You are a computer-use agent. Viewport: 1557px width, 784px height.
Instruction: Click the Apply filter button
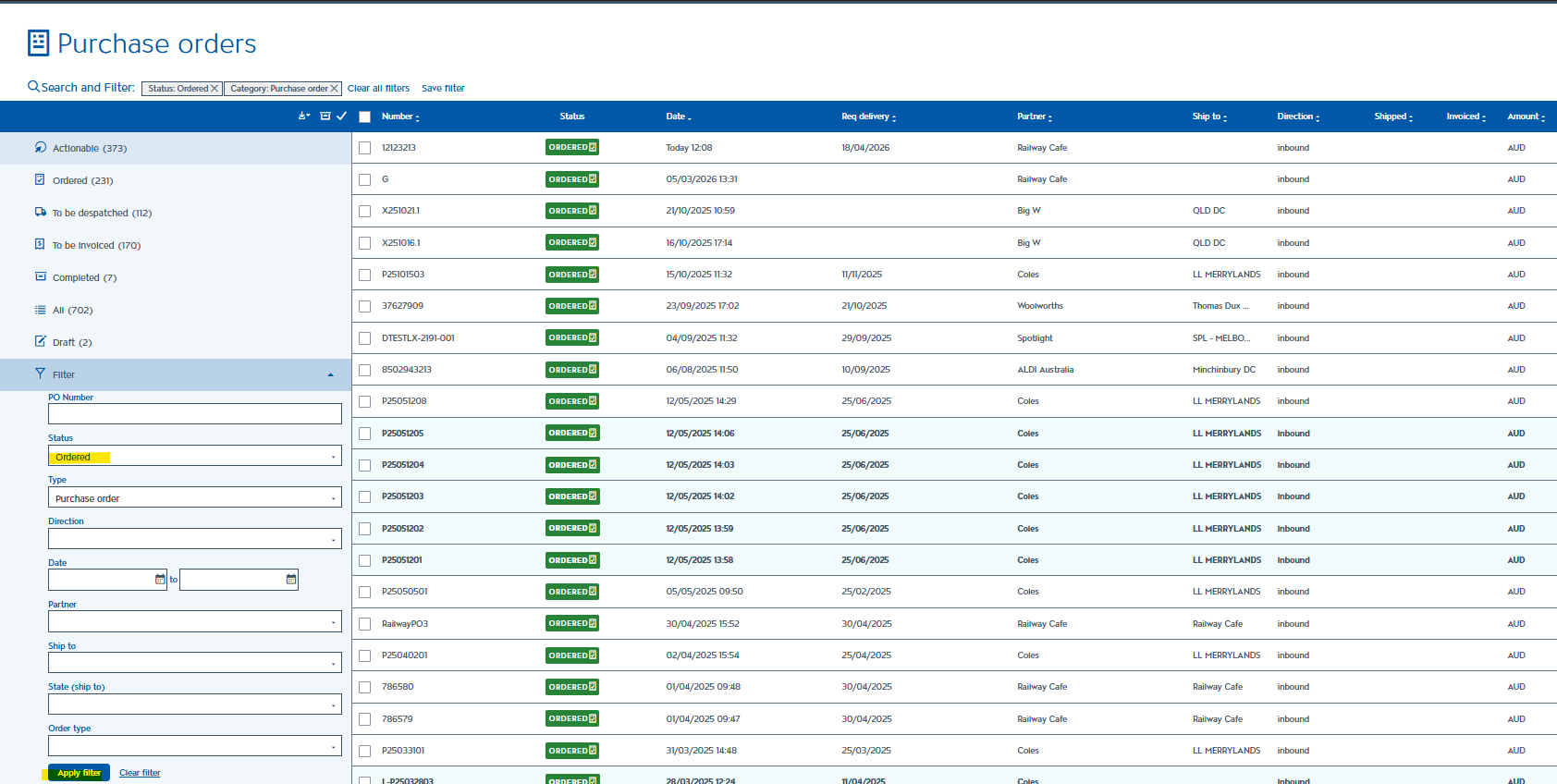pyautogui.click(x=79, y=773)
